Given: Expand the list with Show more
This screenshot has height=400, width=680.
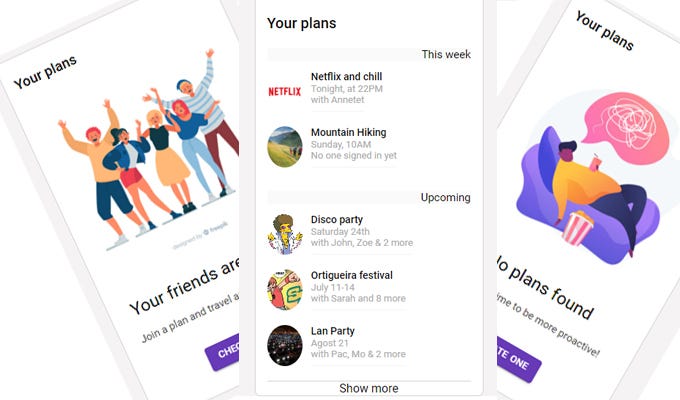Looking at the screenshot, I should pos(369,388).
